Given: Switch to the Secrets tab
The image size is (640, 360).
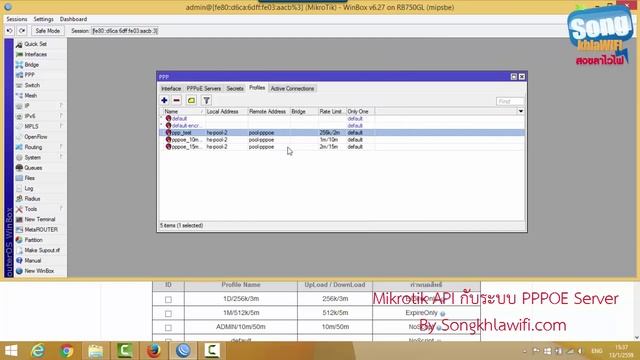Looking at the screenshot, I should (235, 89).
